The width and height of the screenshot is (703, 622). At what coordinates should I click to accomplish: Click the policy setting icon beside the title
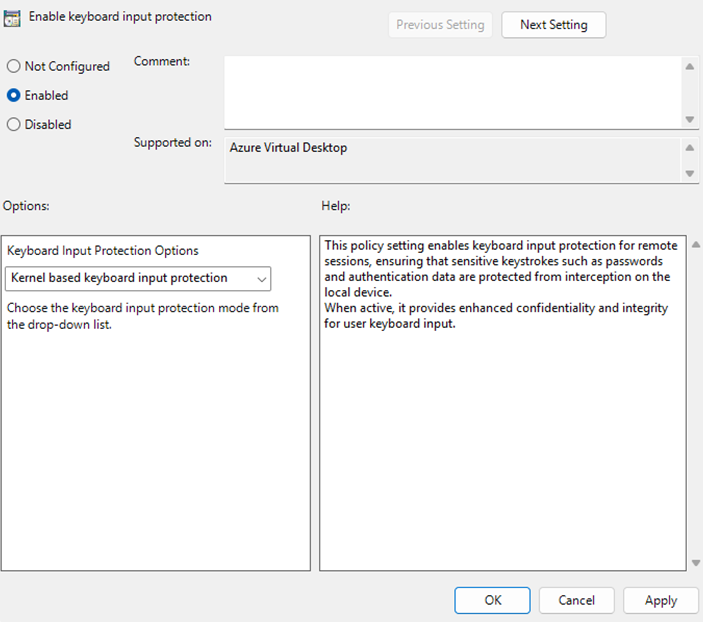[13, 18]
